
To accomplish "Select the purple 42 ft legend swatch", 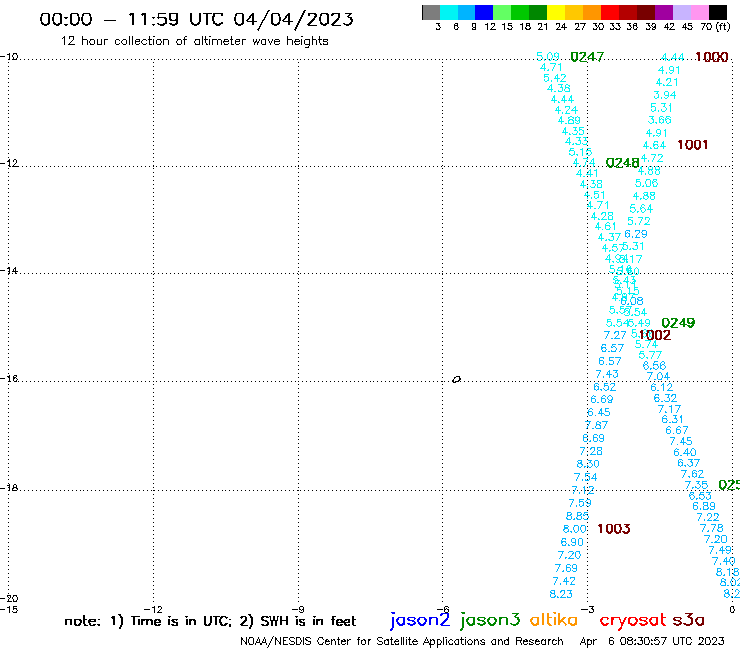I will (x=664, y=12).
